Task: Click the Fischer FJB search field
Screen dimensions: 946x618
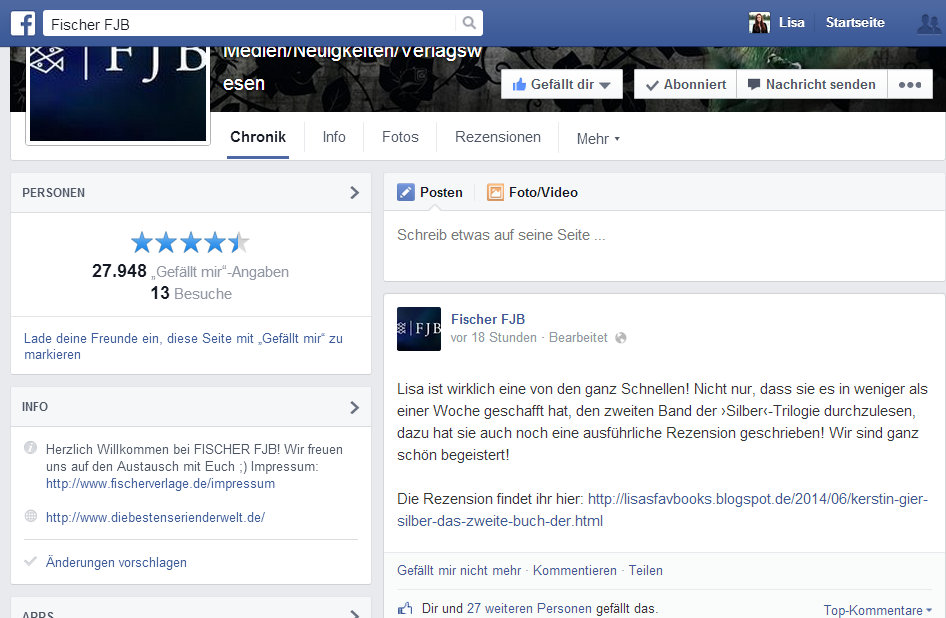Action: pos(250,24)
